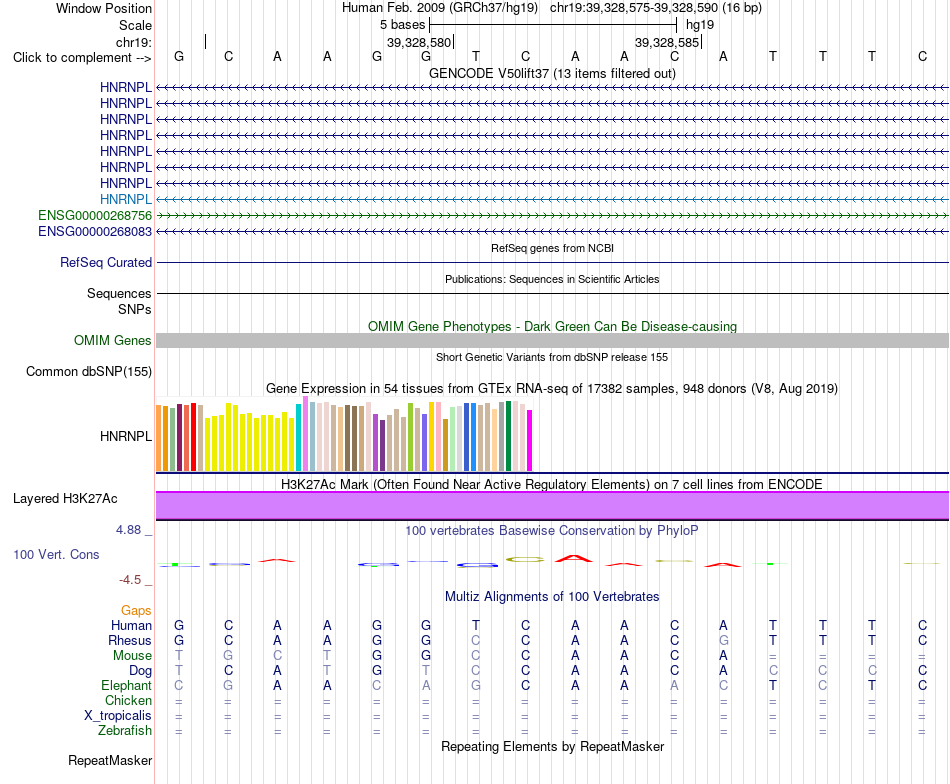The height and width of the screenshot is (784, 950).
Task: Open the GTEx 'Gene Expression in 54 tissues' title
Action: (x=552, y=388)
